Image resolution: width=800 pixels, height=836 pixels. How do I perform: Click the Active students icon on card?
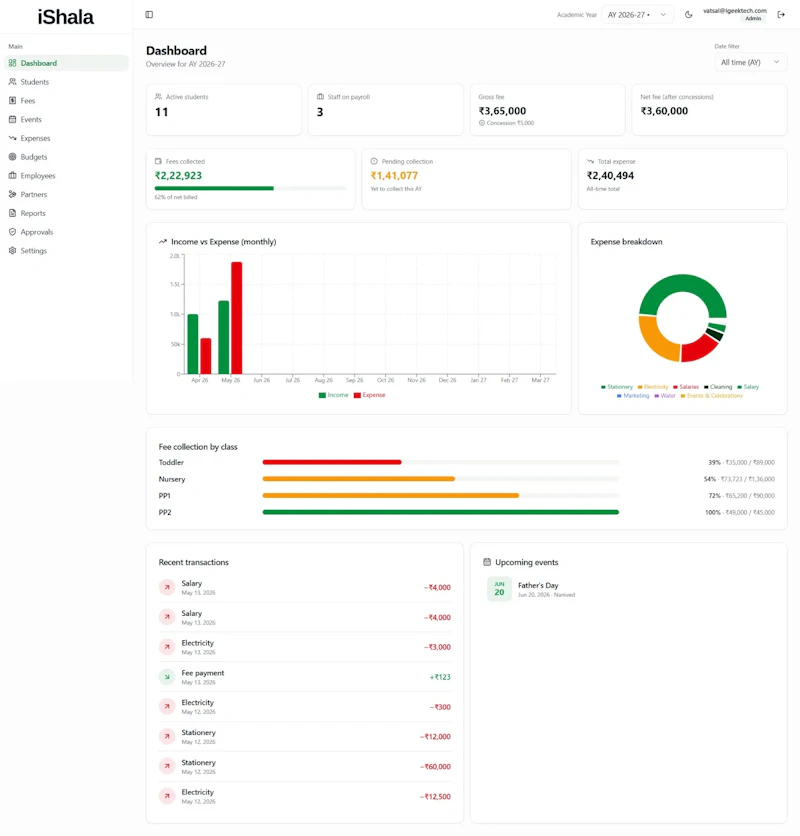158,97
